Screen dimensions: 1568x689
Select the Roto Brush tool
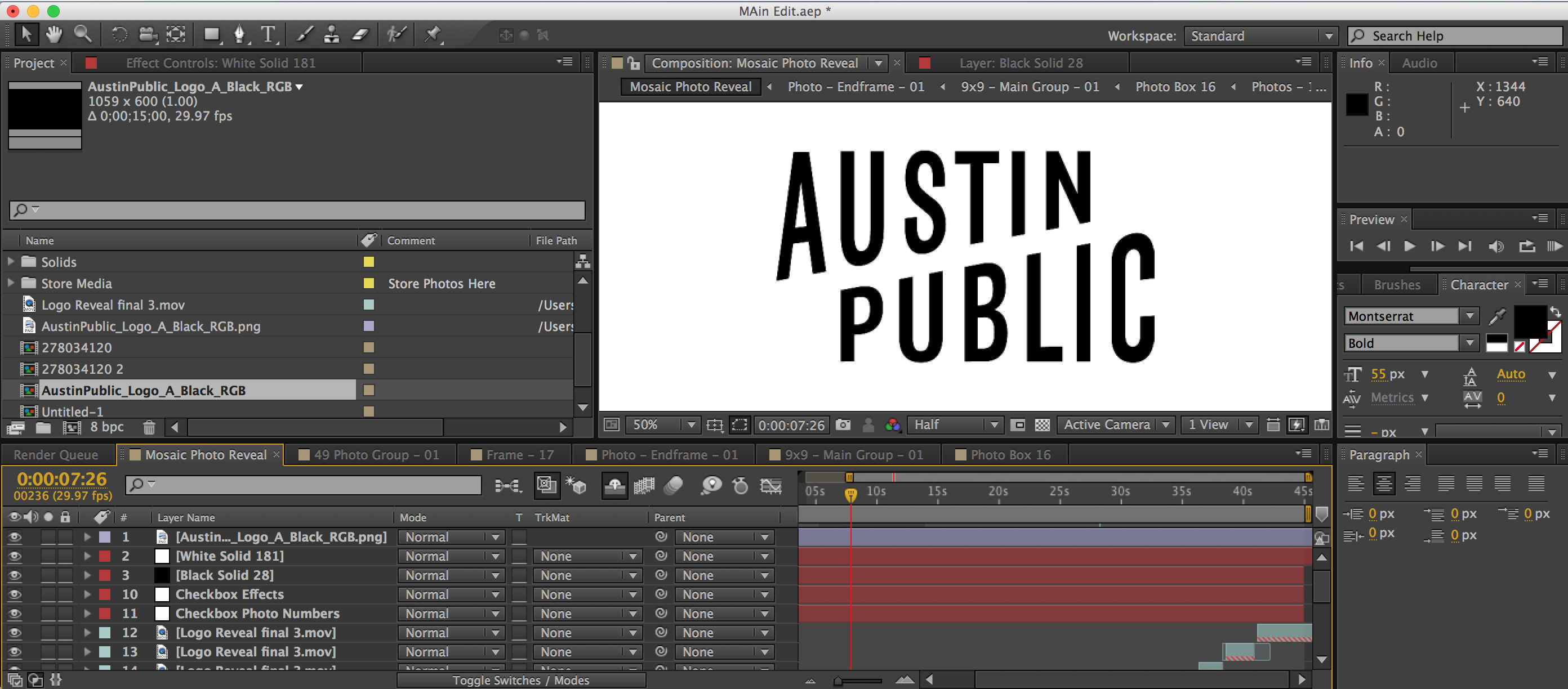397,35
